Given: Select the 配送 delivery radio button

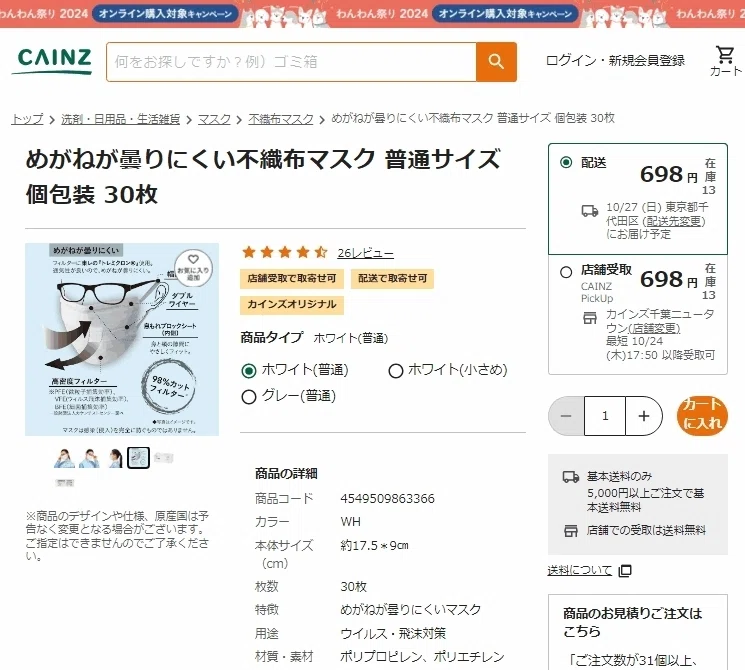Looking at the screenshot, I should point(566,163).
